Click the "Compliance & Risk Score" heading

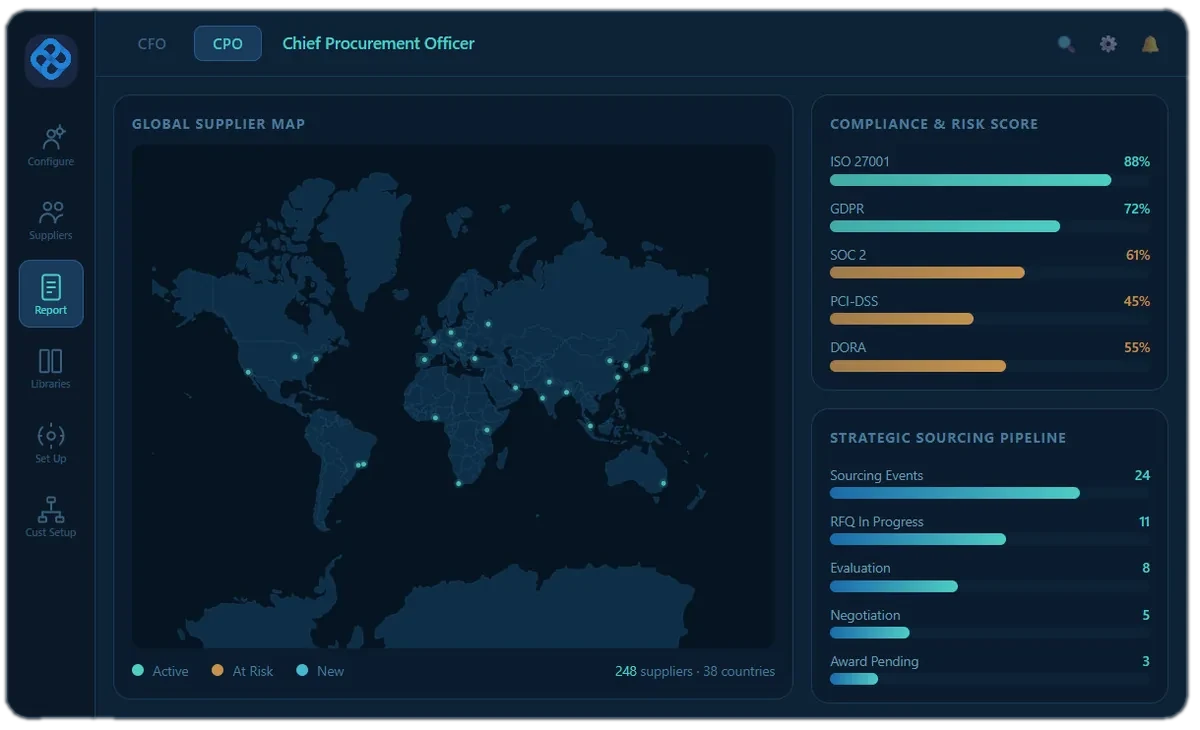tap(934, 124)
